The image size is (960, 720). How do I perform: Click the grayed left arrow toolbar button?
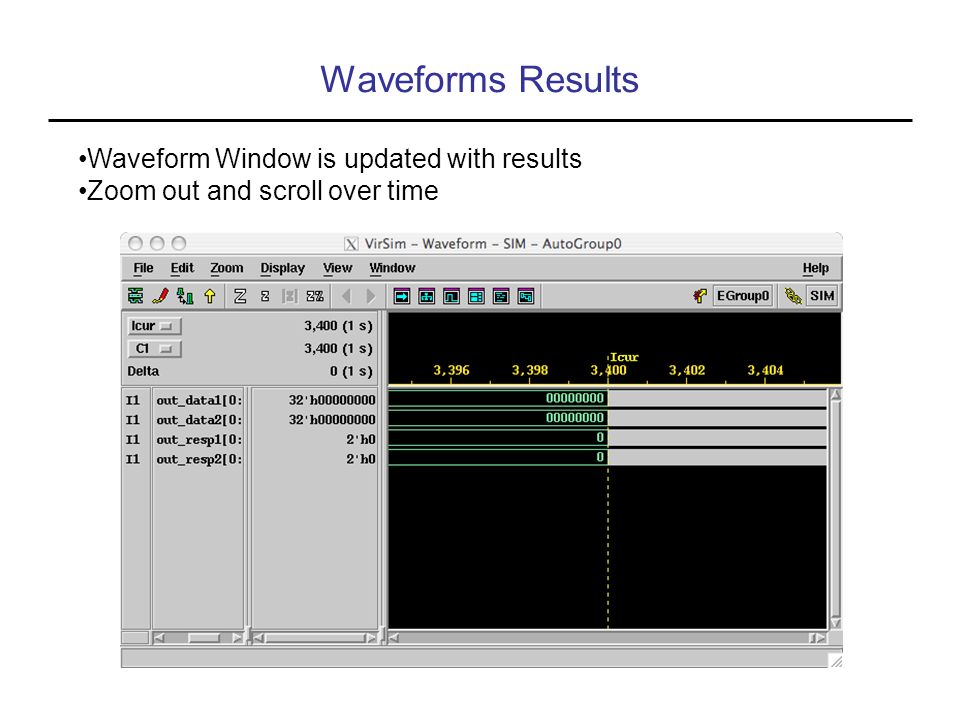[347, 296]
